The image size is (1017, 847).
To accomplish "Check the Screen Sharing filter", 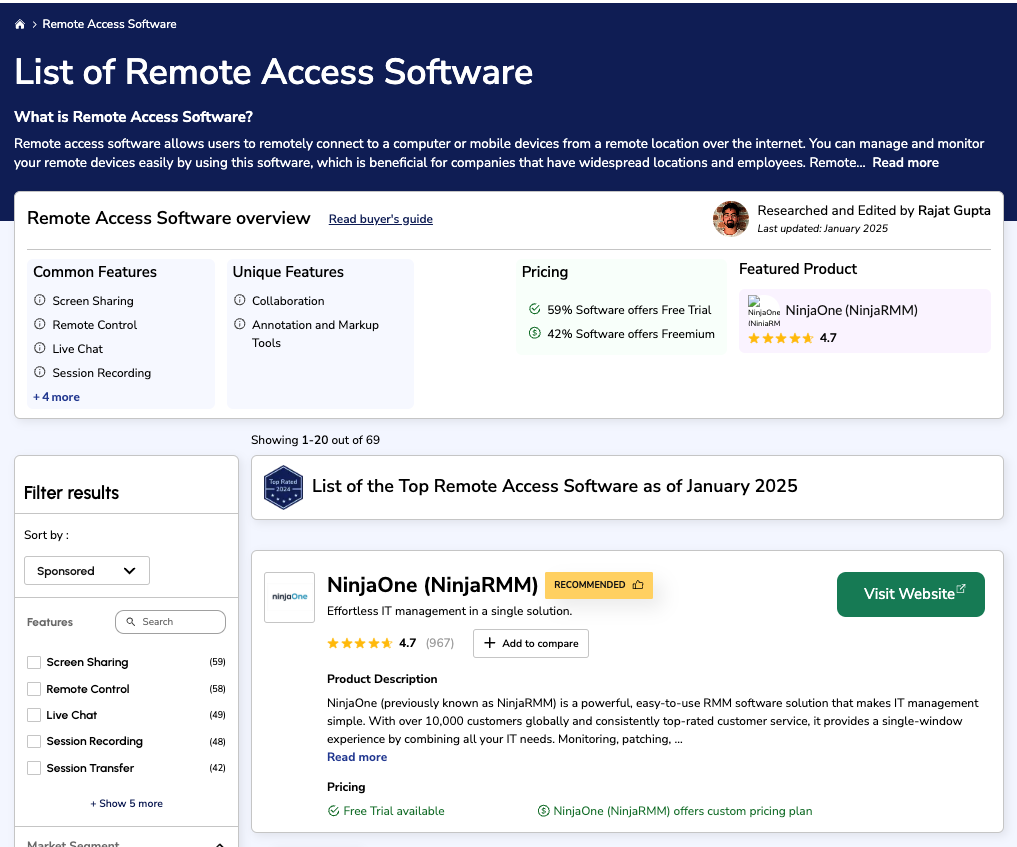I will [x=34, y=662].
